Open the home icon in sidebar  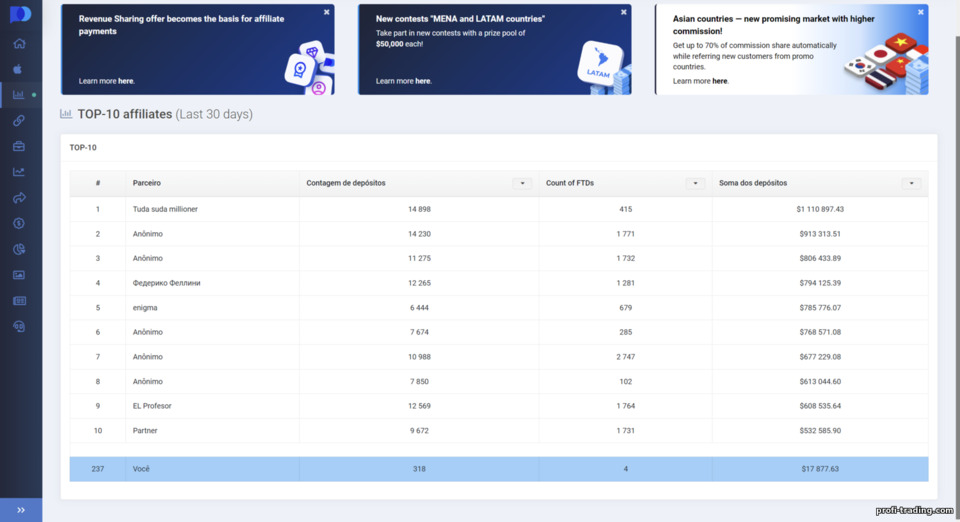point(19,43)
